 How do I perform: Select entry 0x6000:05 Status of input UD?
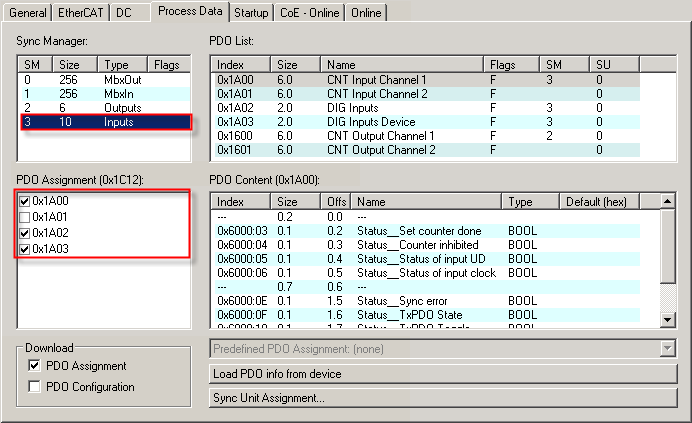pyautogui.click(x=426, y=259)
